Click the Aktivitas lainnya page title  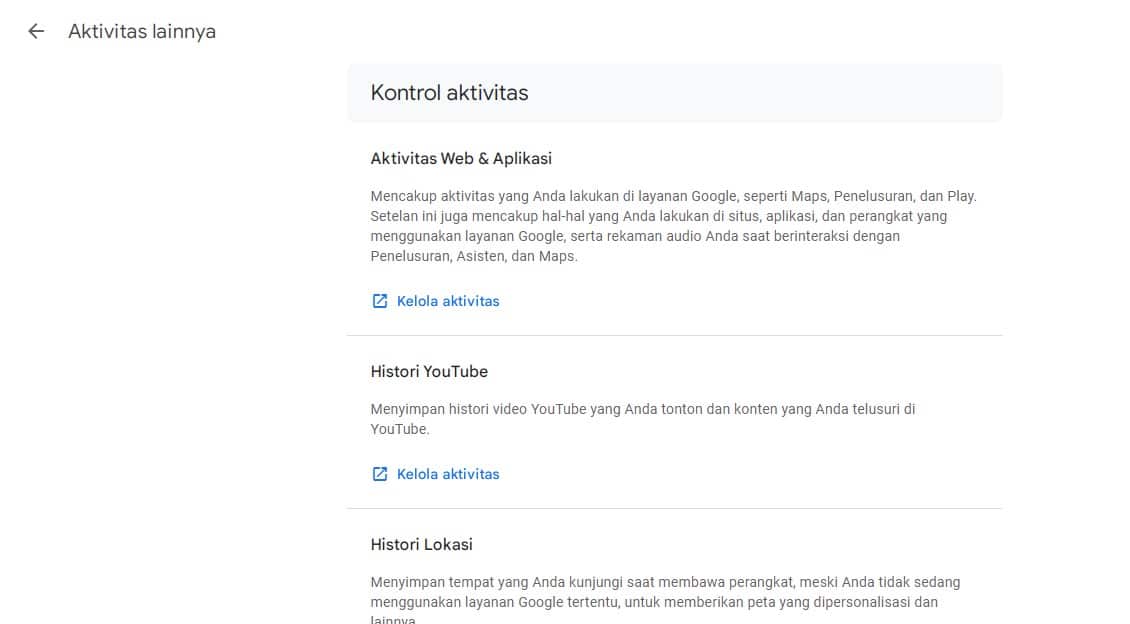(x=141, y=31)
